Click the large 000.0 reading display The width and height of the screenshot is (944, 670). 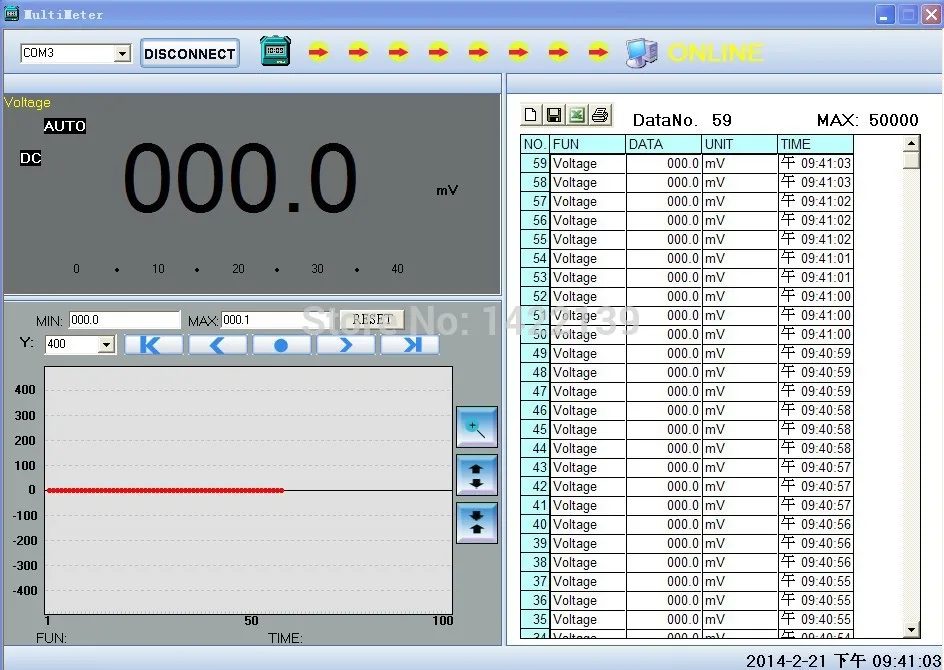coord(240,178)
